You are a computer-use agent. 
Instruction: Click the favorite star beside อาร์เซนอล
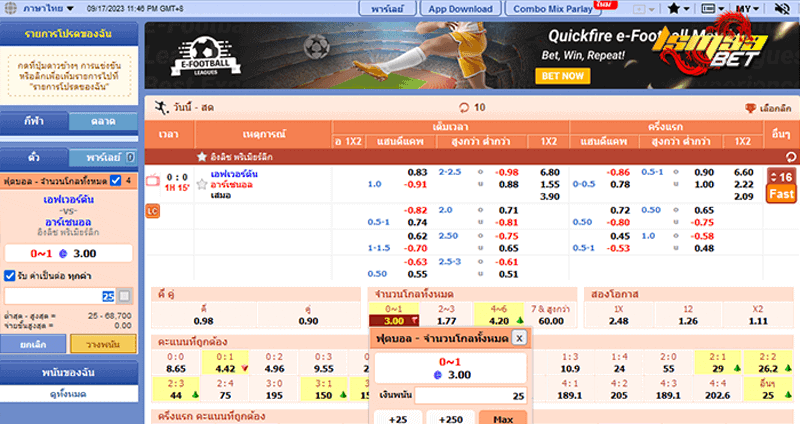click(202, 184)
